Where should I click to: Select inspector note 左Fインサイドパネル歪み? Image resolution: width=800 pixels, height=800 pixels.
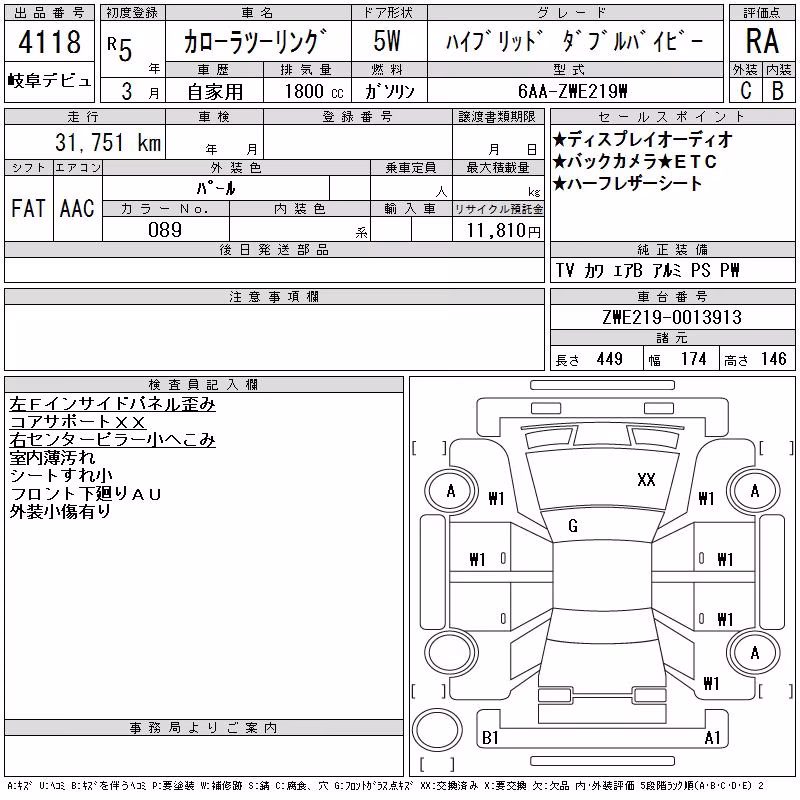pyautogui.click(x=112, y=404)
